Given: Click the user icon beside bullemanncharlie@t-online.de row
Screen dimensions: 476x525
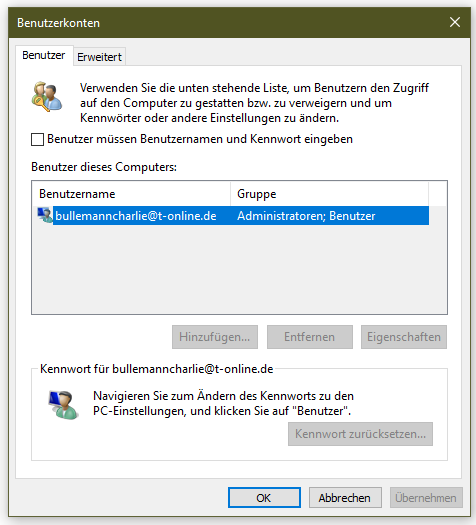Looking at the screenshot, I should coord(45,215).
